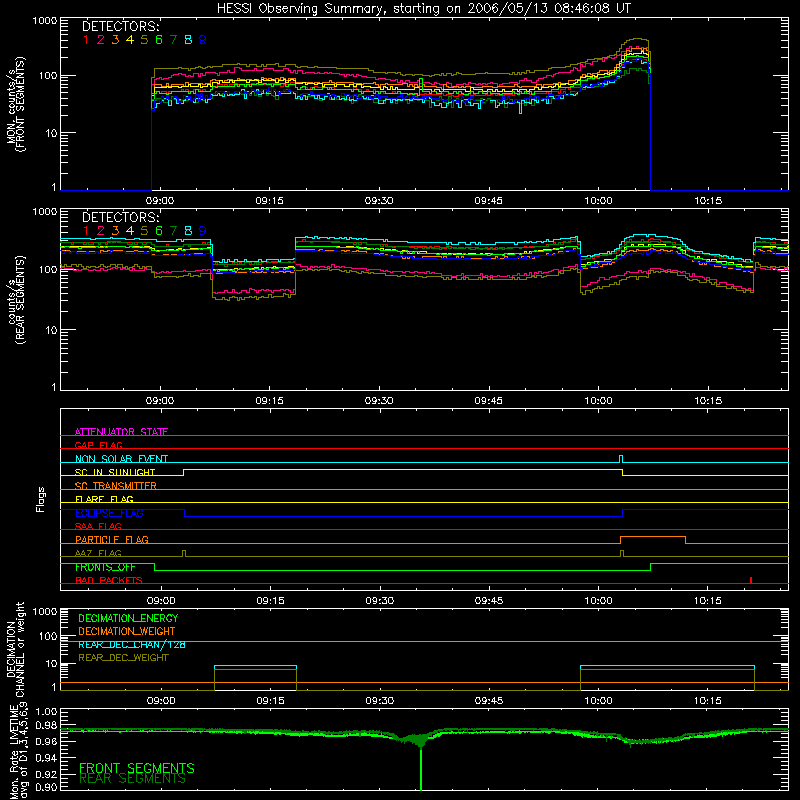Click the REAR_DEC_WEIGHT legend label

coord(123,658)
